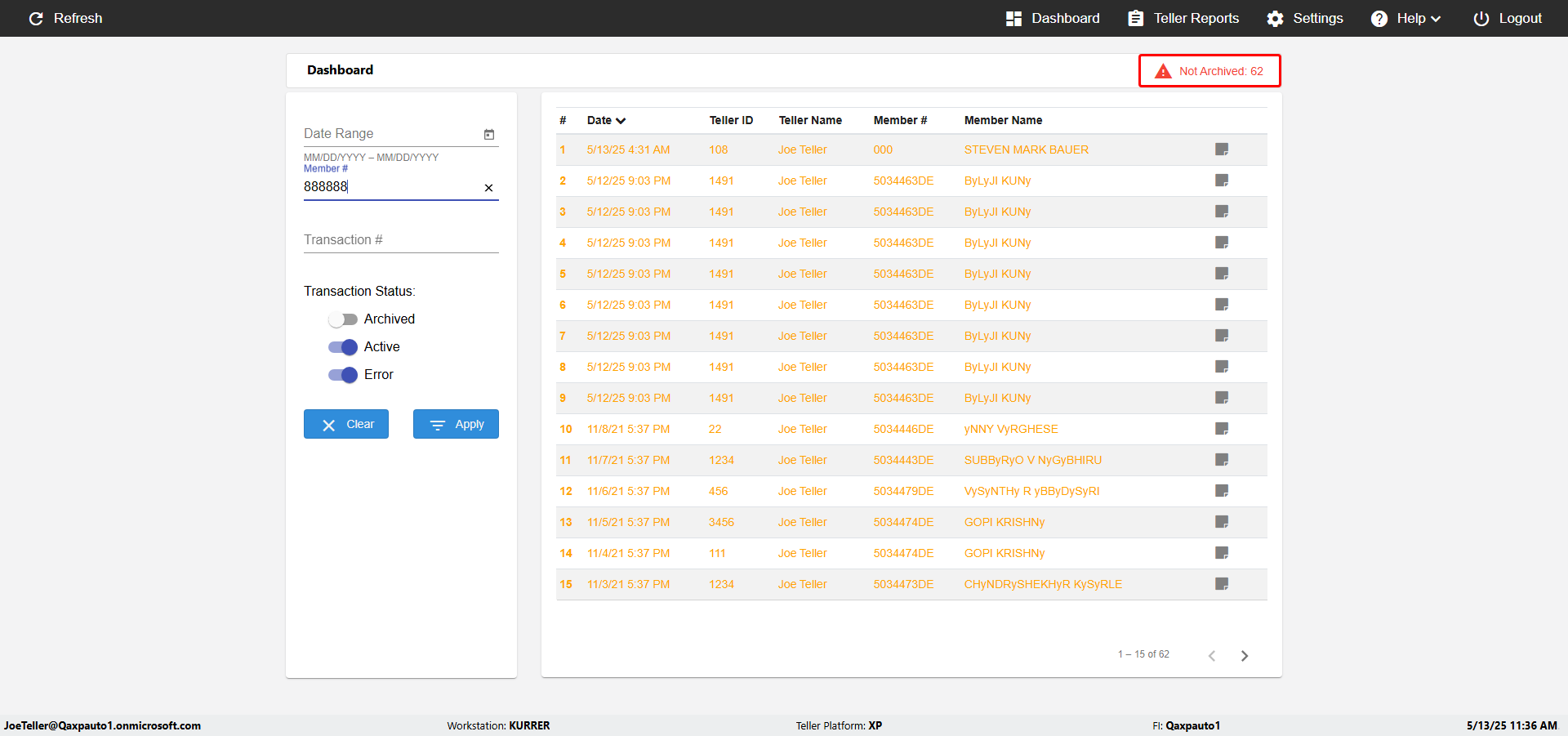Click the Clear filters button
1568x736 pixels.
click(346, 424)
